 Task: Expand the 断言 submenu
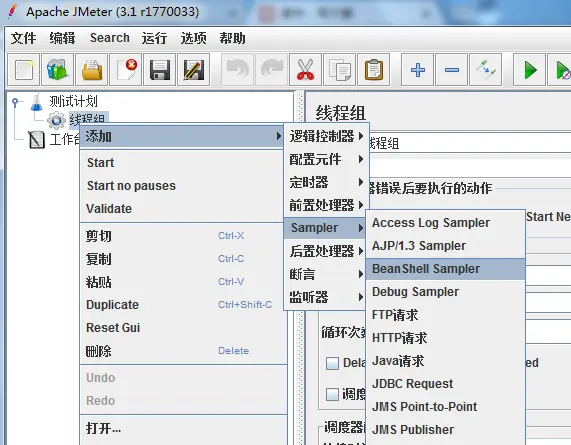click(325, 274)
